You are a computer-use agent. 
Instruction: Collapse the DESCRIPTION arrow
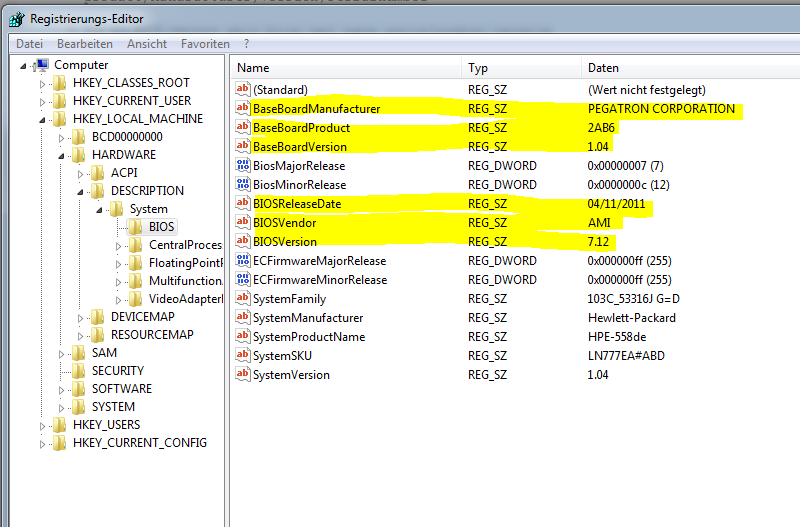pos(80,192)
